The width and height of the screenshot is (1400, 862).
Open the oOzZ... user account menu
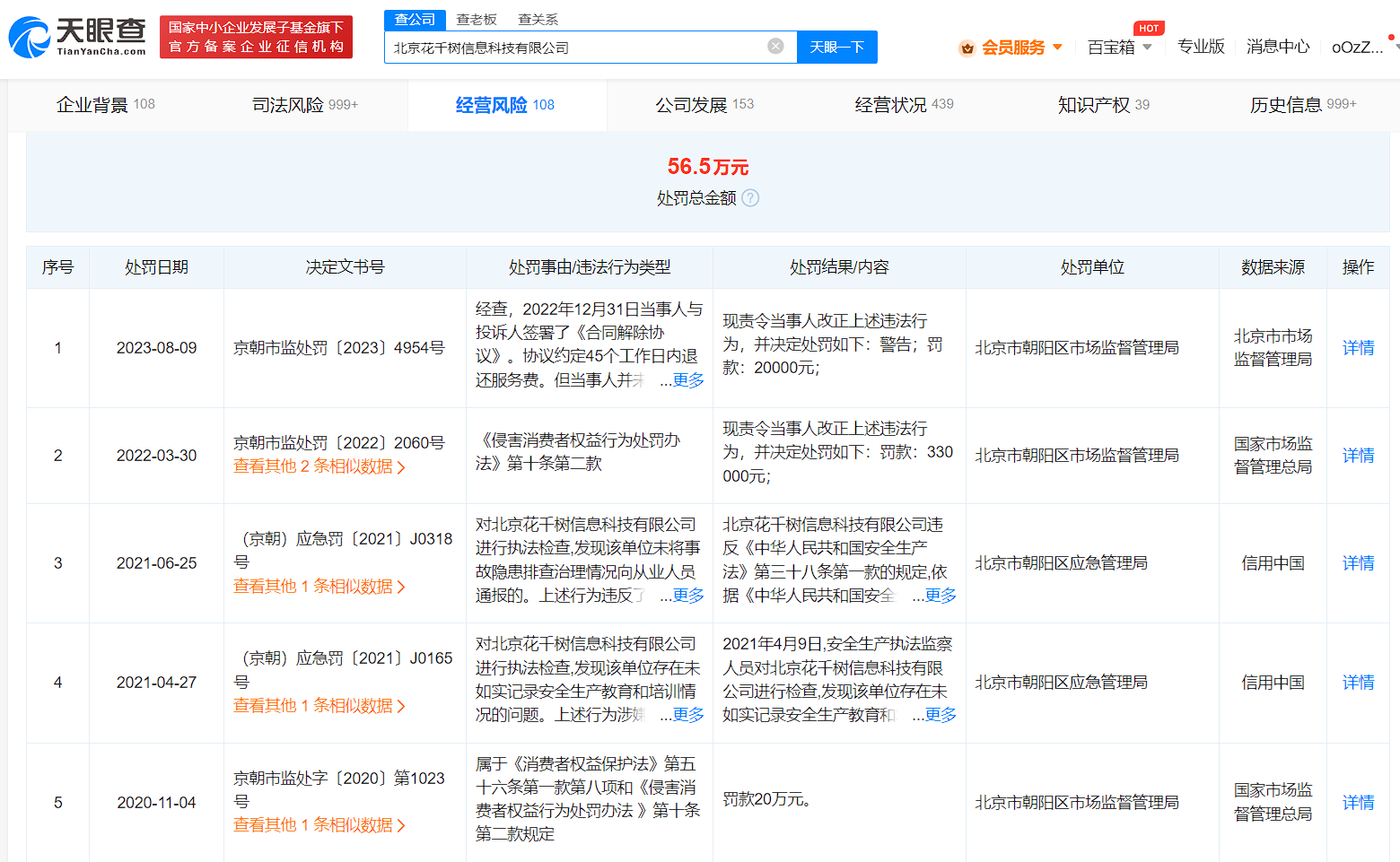[1358, 48]
